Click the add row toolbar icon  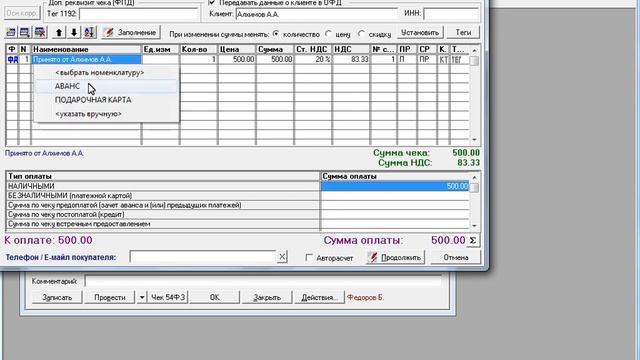(x=11, y=32)
